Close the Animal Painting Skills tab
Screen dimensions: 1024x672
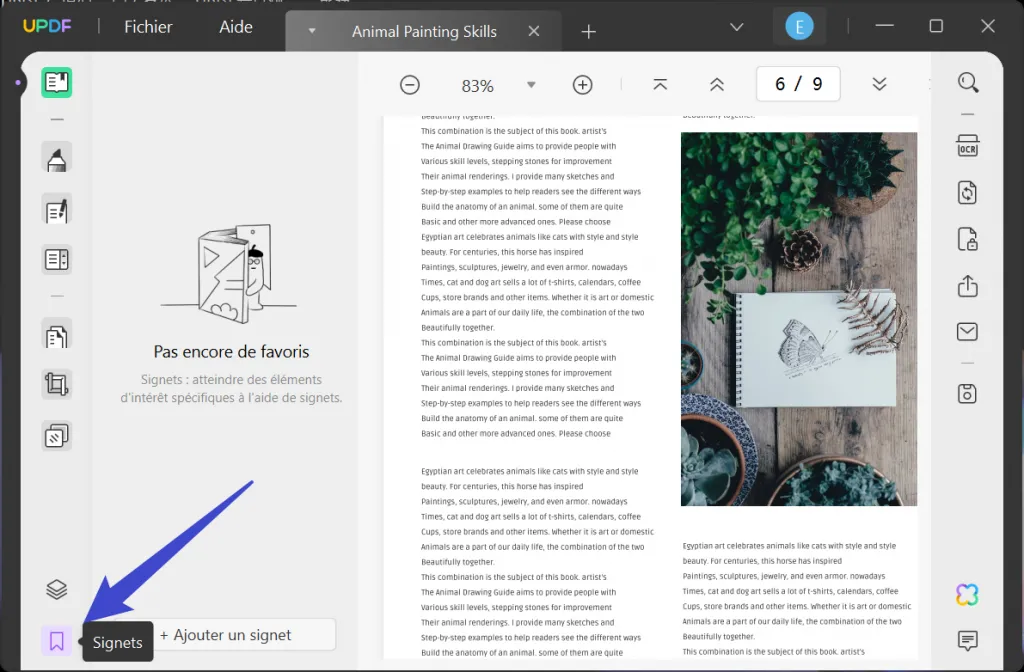point(534,31)
